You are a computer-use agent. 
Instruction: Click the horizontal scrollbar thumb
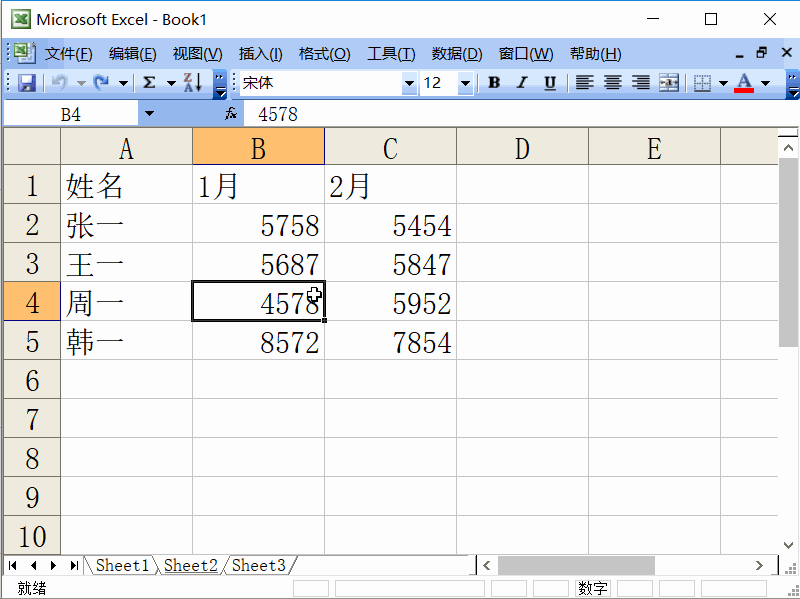(577, 565)
